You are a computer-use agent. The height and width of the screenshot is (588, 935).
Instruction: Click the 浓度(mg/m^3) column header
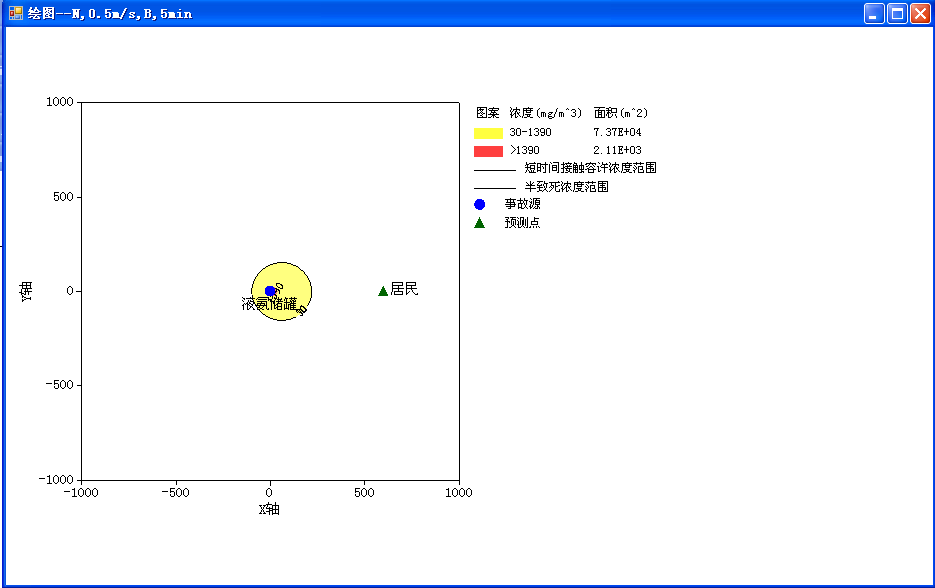pos(546,113)
